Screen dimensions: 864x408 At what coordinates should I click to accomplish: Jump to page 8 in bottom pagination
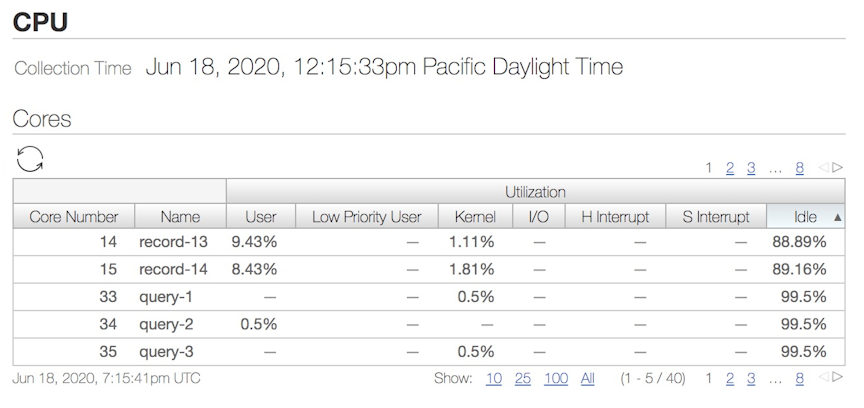pyautogui.click(x=799, y=378)
